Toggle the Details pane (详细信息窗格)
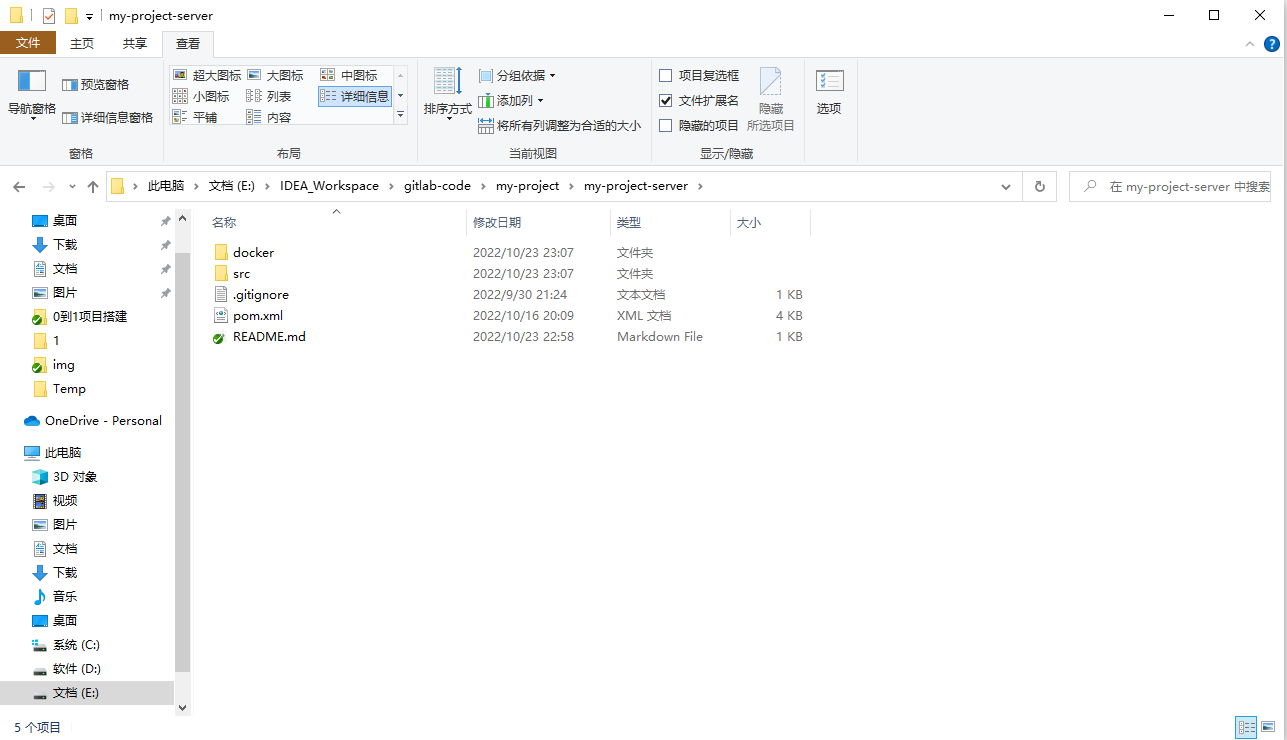Viewport: 1287px width, 740px height. [108, 117]
